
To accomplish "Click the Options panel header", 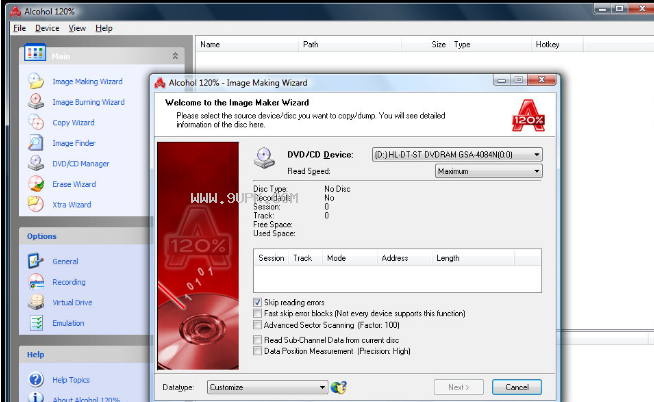I will click(86, 236).
